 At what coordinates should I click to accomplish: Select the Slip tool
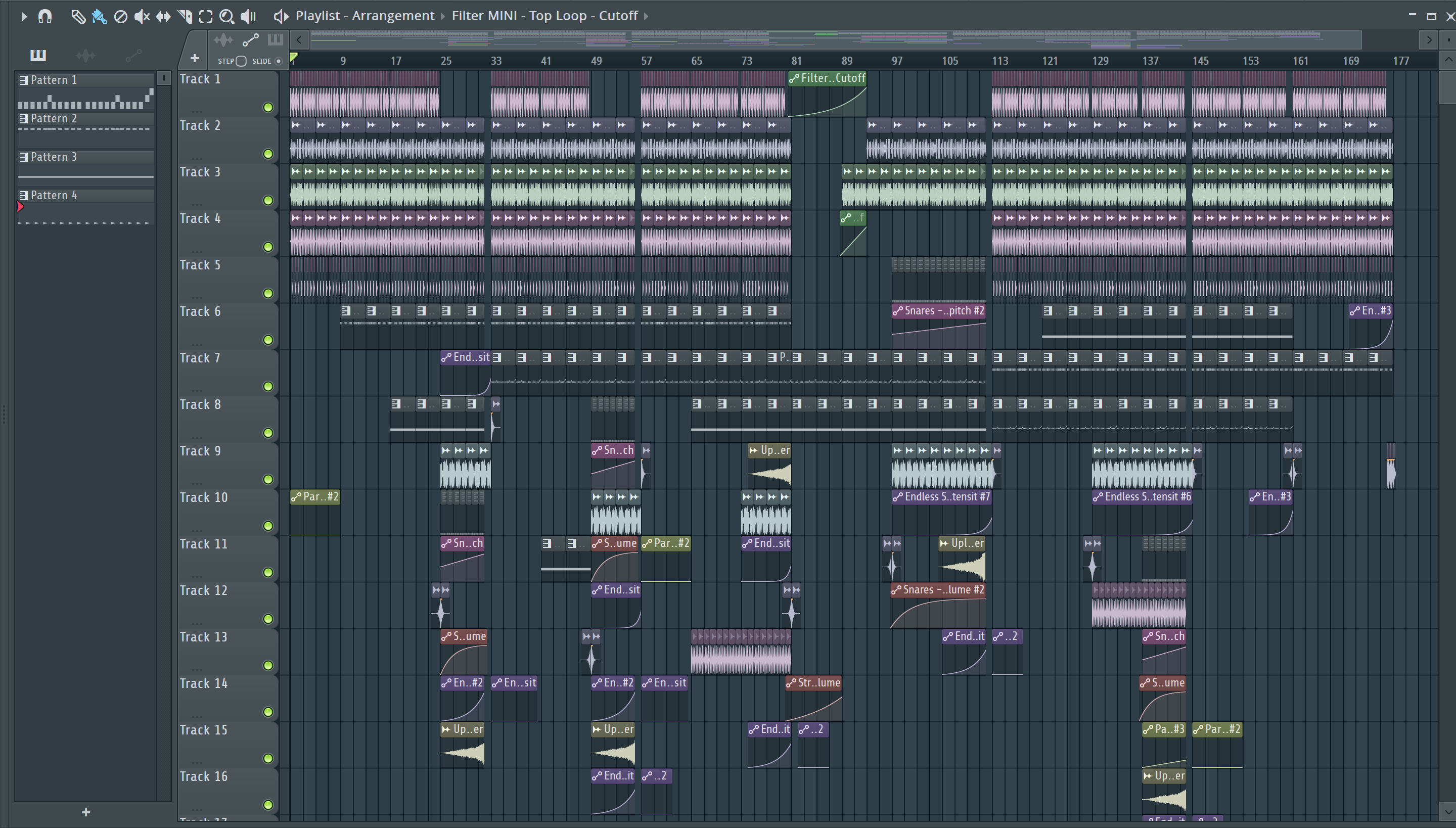click(163, 17)
